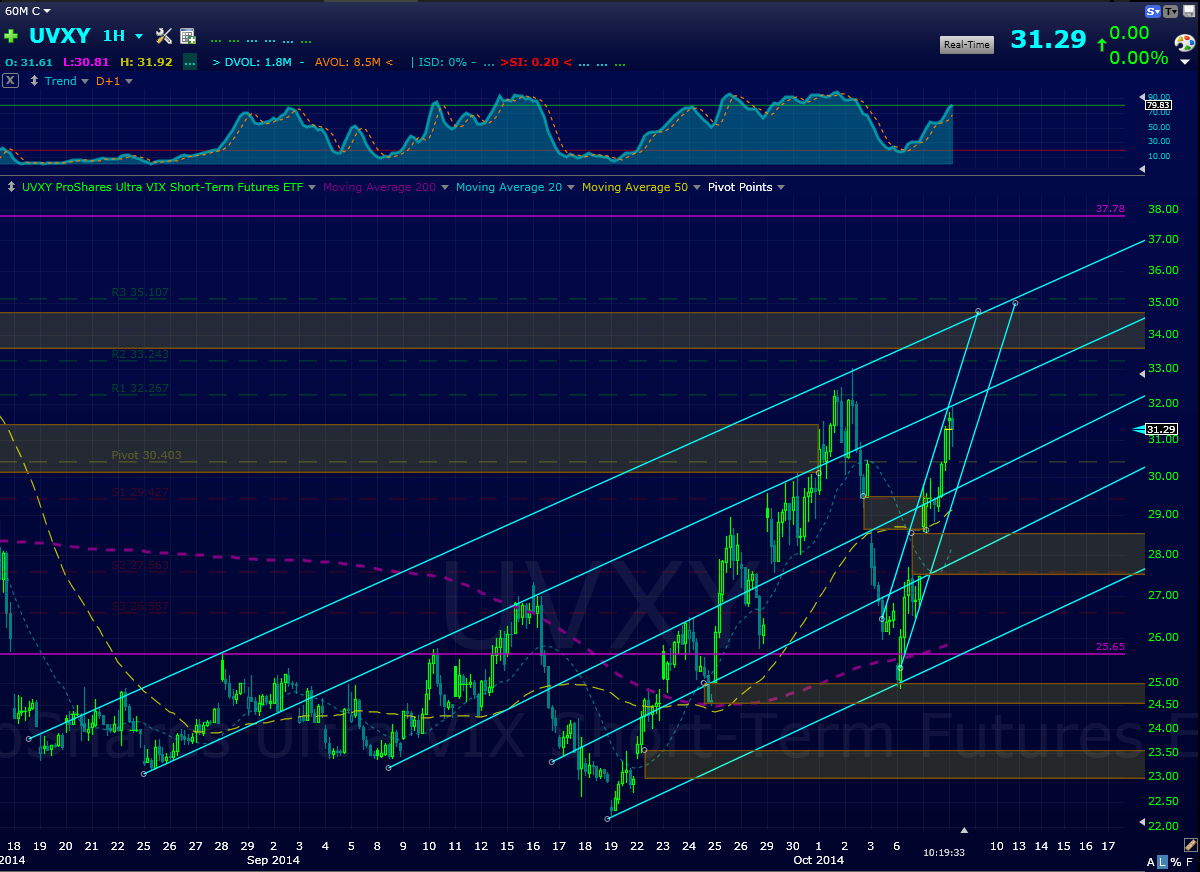Click the L:30.81 low value
The height and width of the screenshot is (872, 1200).
(86, 62)
